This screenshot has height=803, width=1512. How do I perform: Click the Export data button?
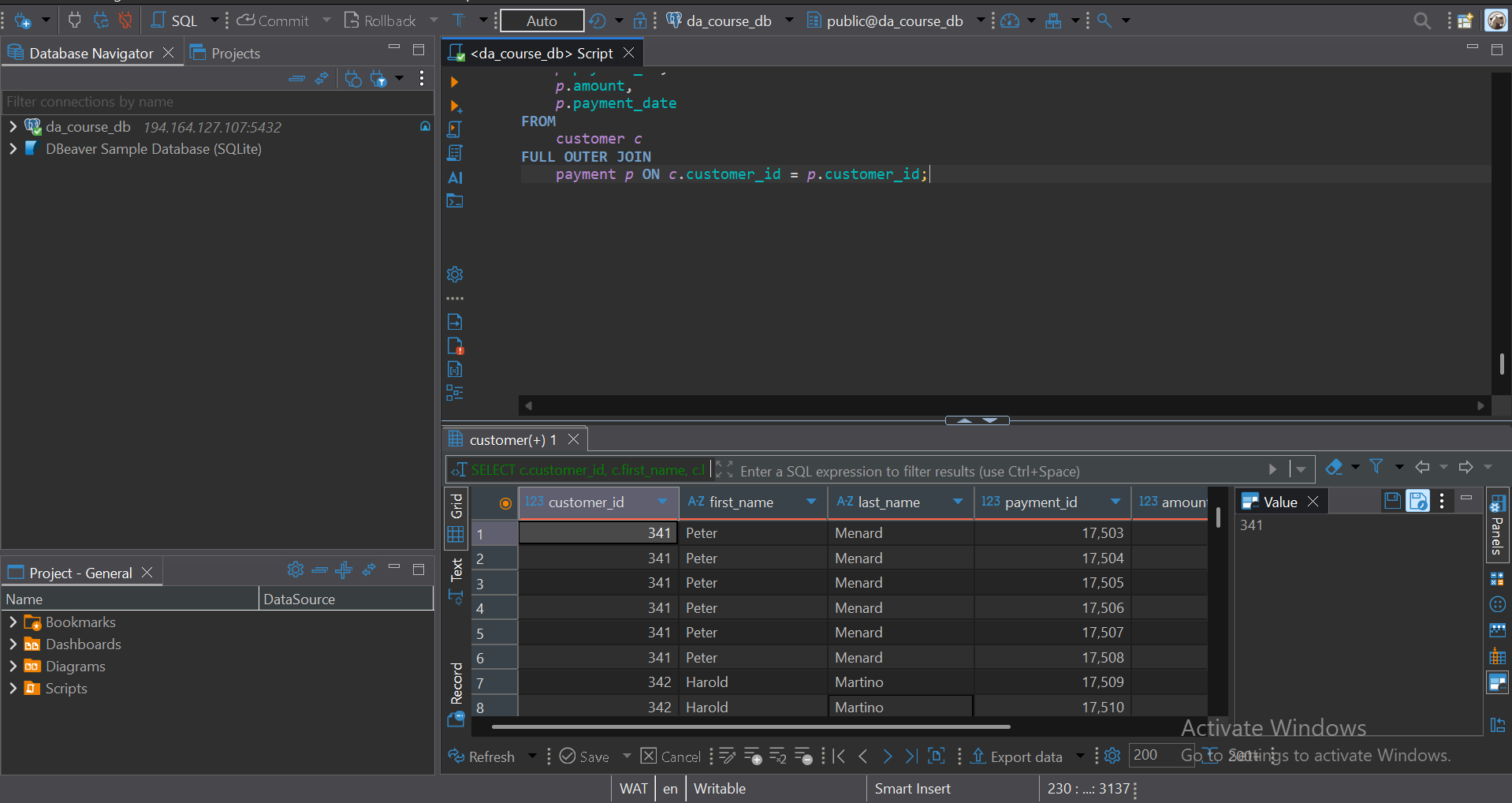coord(1016,756)
